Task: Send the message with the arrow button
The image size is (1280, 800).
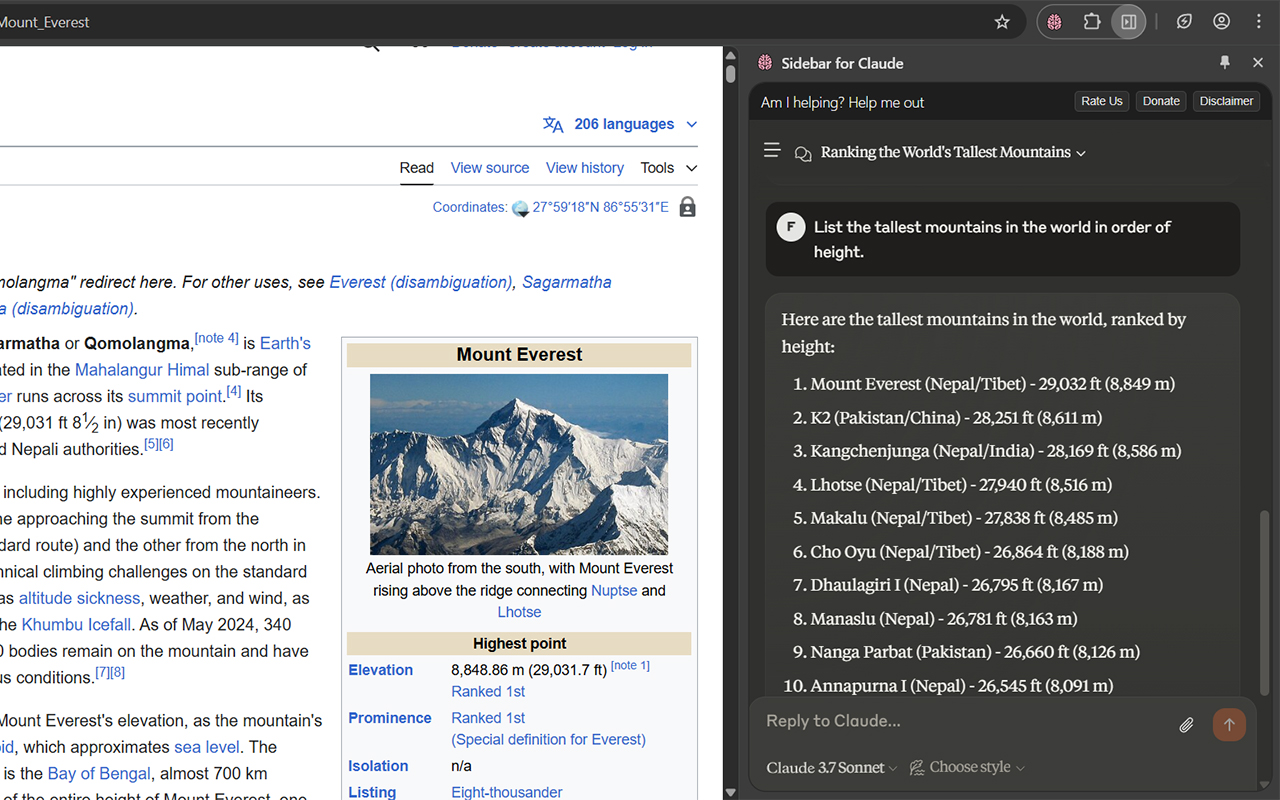Action: tap(1229, 725)
